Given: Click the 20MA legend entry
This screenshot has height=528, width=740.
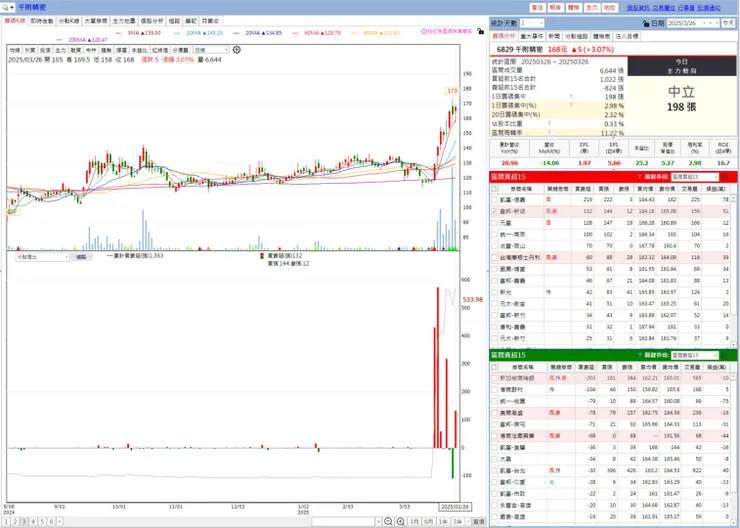Looking at the screenshot, I should tap(258, 33).
